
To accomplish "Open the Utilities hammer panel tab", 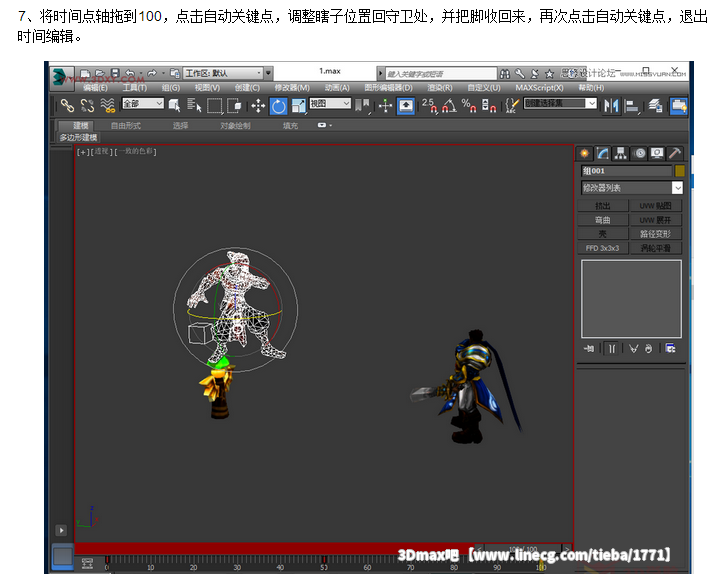I will click(675, 153).
